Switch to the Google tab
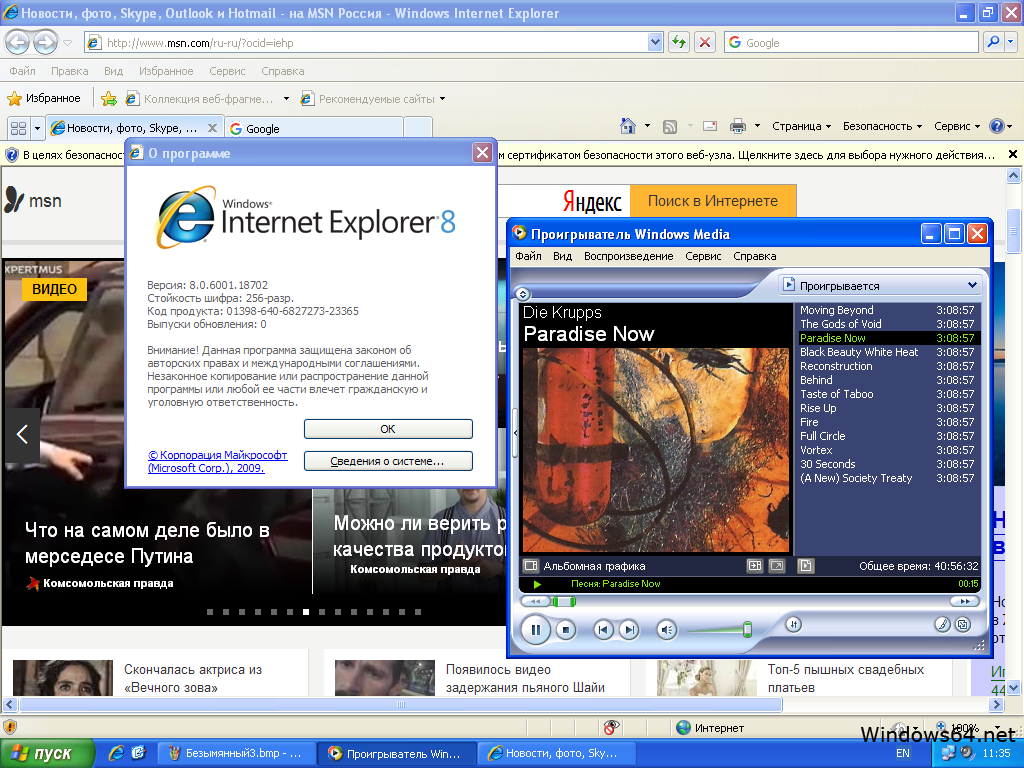The image size is (1024, 768). click(x=314, y=128)
